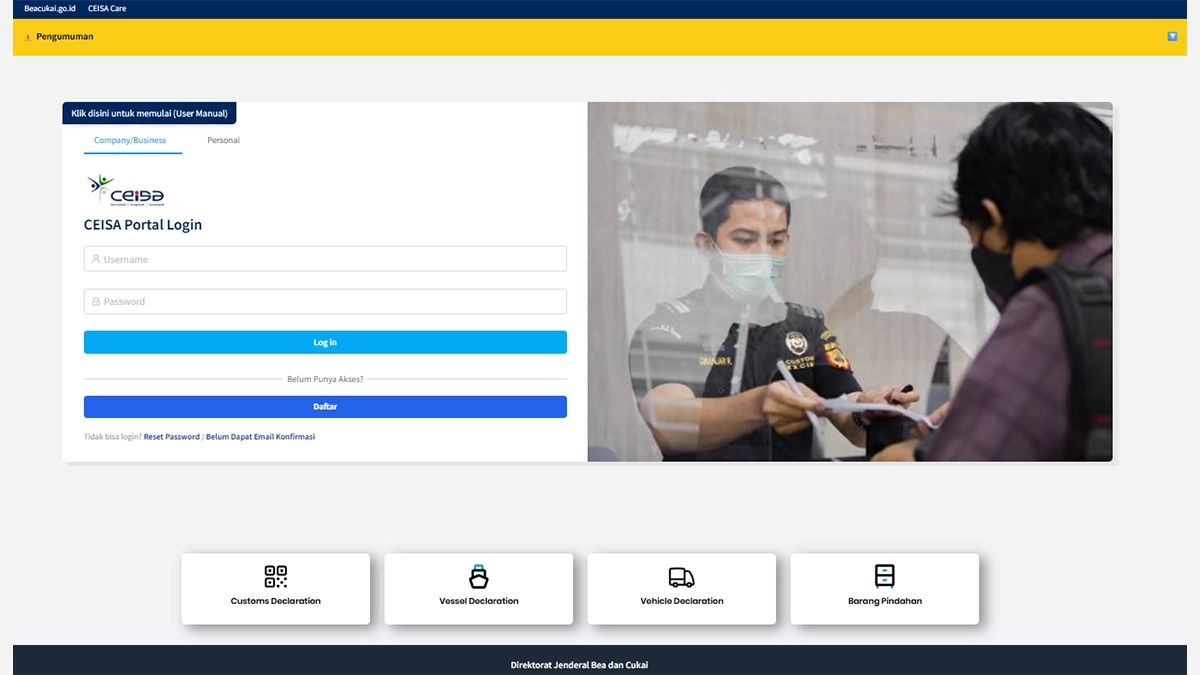
Task: Open the User Manual start banner
Action: (149, 113)
